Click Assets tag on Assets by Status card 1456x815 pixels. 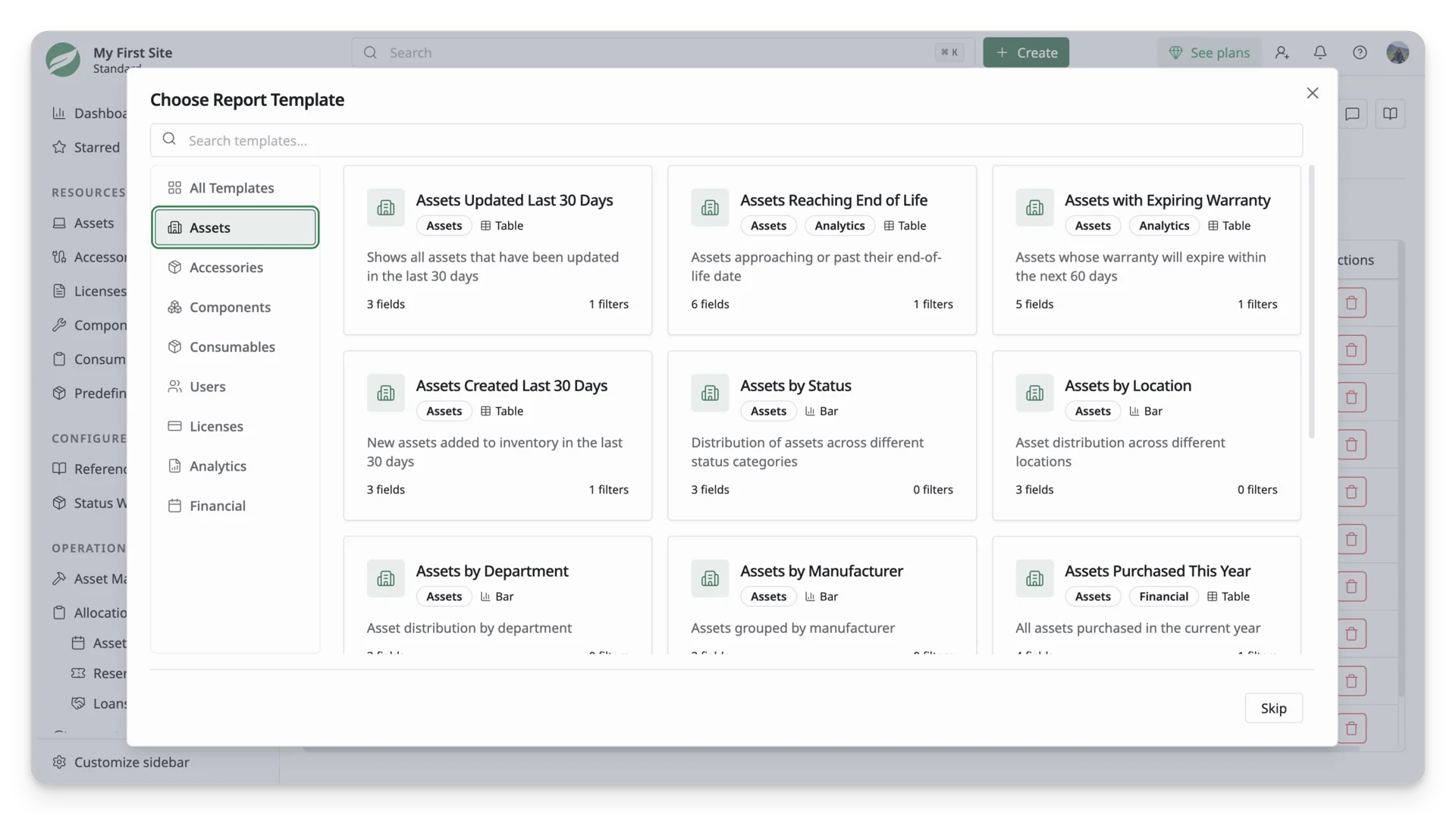point(768,411)
